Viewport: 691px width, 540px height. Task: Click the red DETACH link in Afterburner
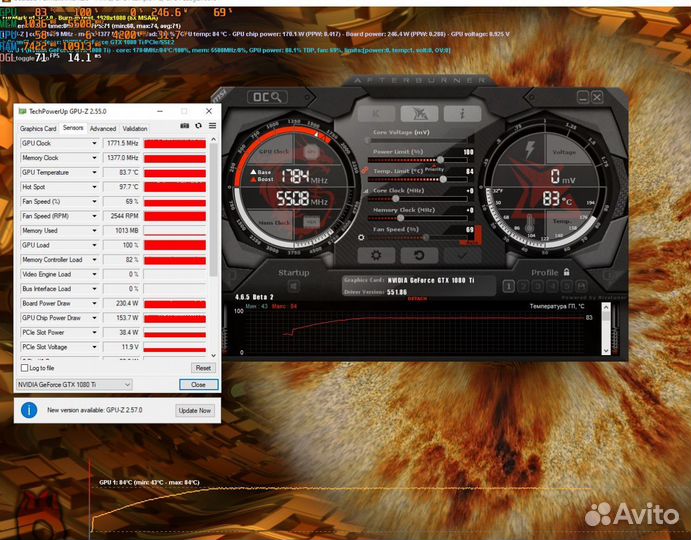pyautogui.click(x=417, y=299)
